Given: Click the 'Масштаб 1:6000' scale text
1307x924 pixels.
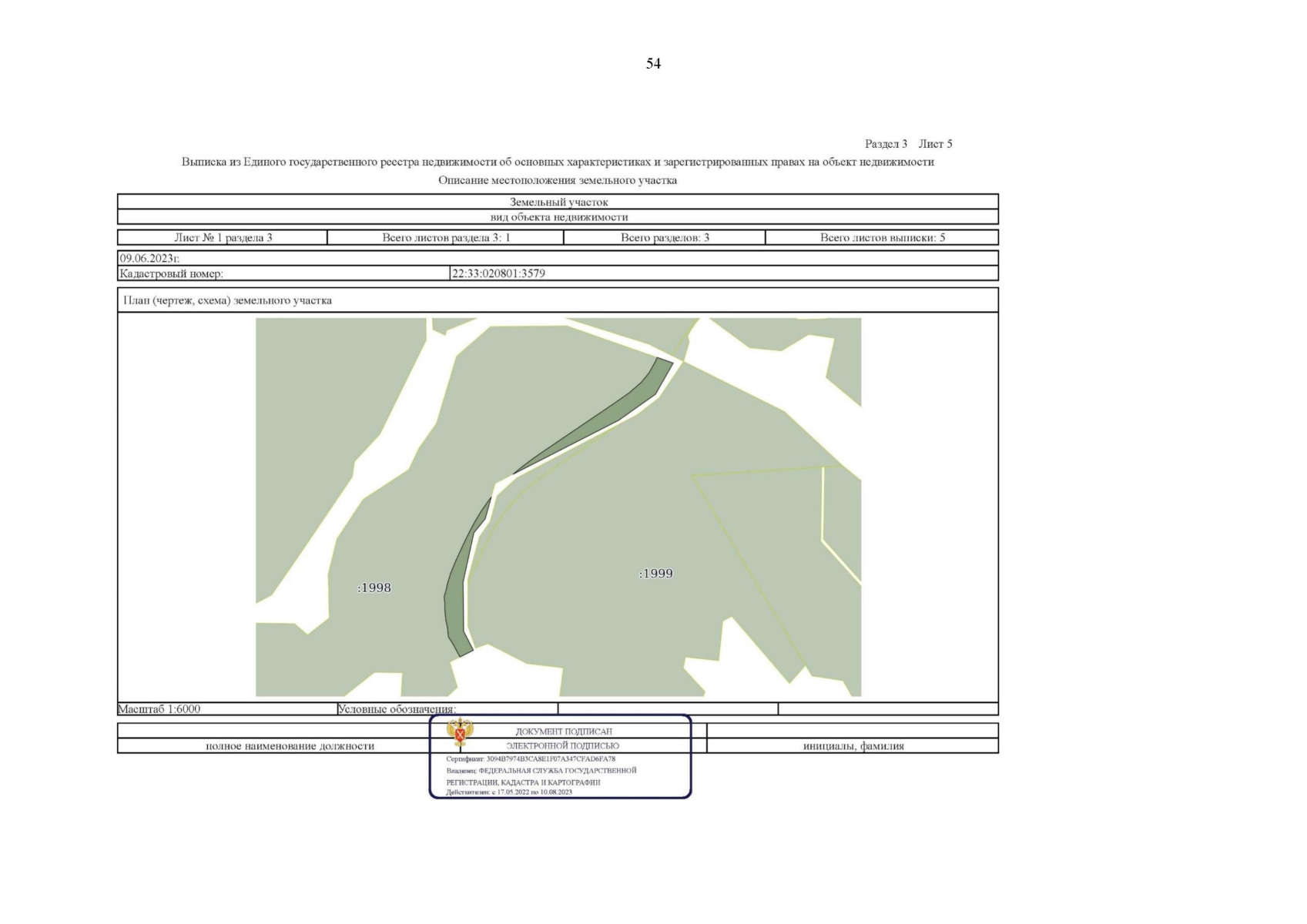Looking at the screenshot, I should 159,708.
